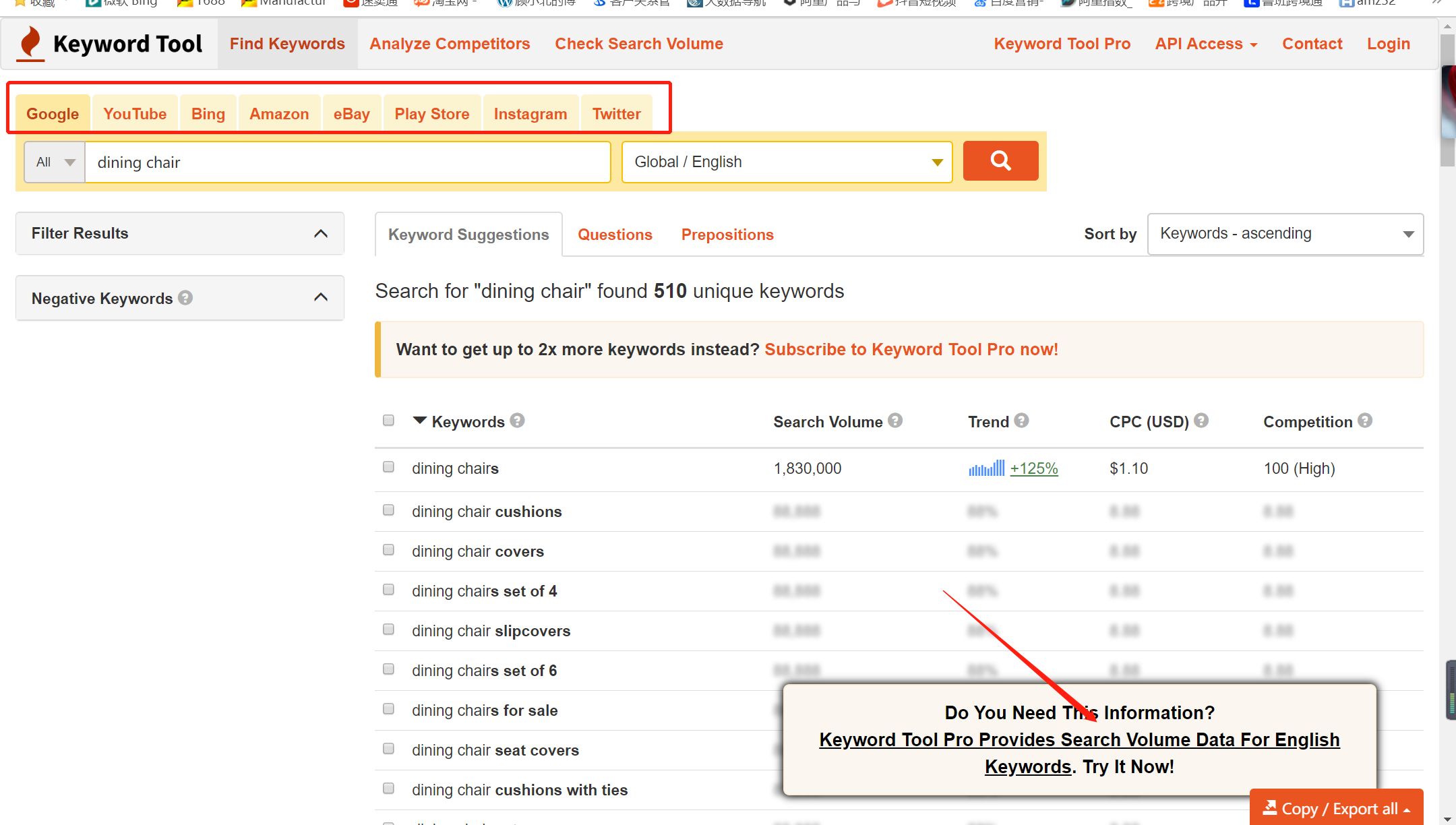This screenshot has width=1456, height=825.
Task: Tick checkbox for 'dining chair cushions'
Action: (388, 510)
